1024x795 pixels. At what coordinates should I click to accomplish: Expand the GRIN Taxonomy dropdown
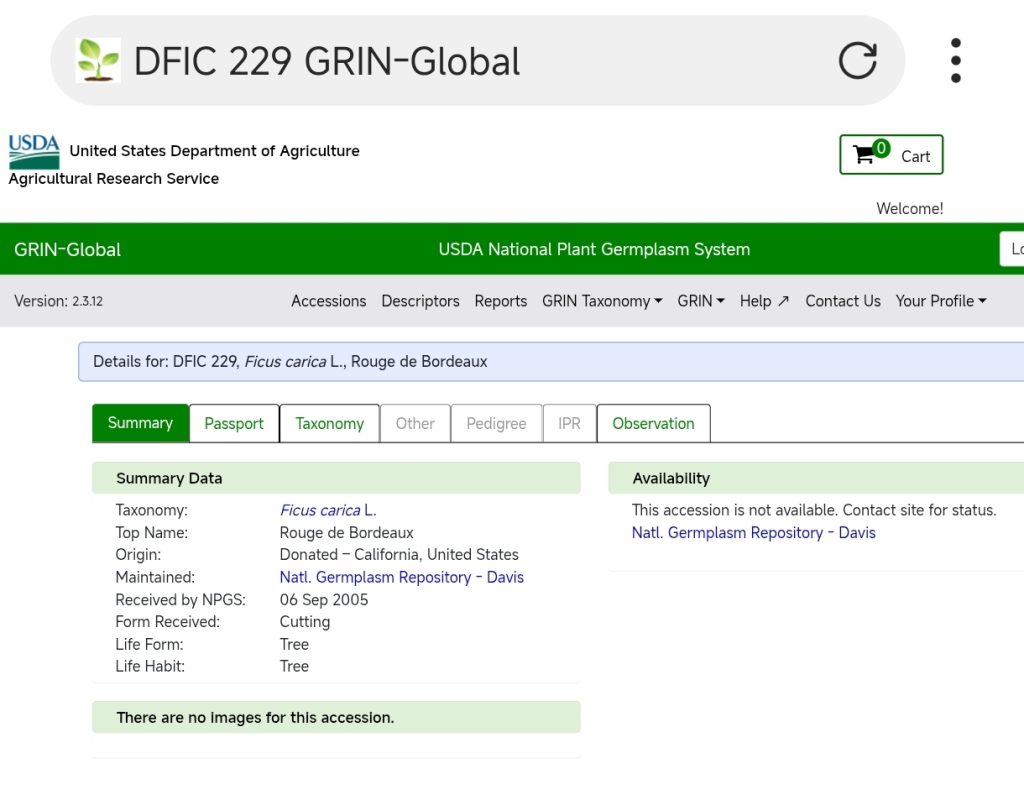(602, 301)
